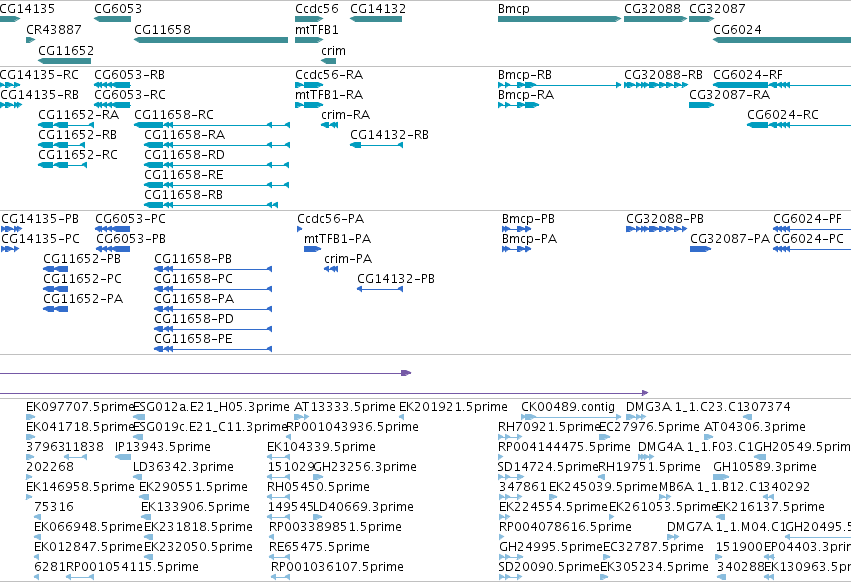Viewport: 851px width, 582px height.
Task: Select the RH05450.5prime label
Action: 318,486
